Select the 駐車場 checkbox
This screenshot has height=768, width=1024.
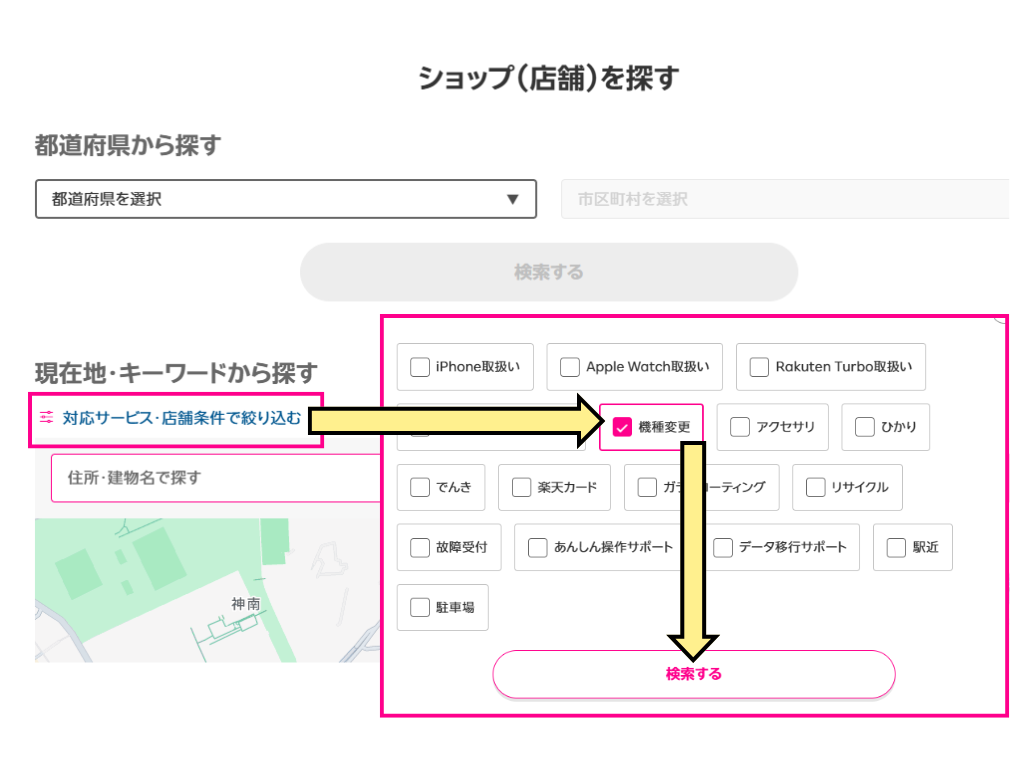[420, 608]
